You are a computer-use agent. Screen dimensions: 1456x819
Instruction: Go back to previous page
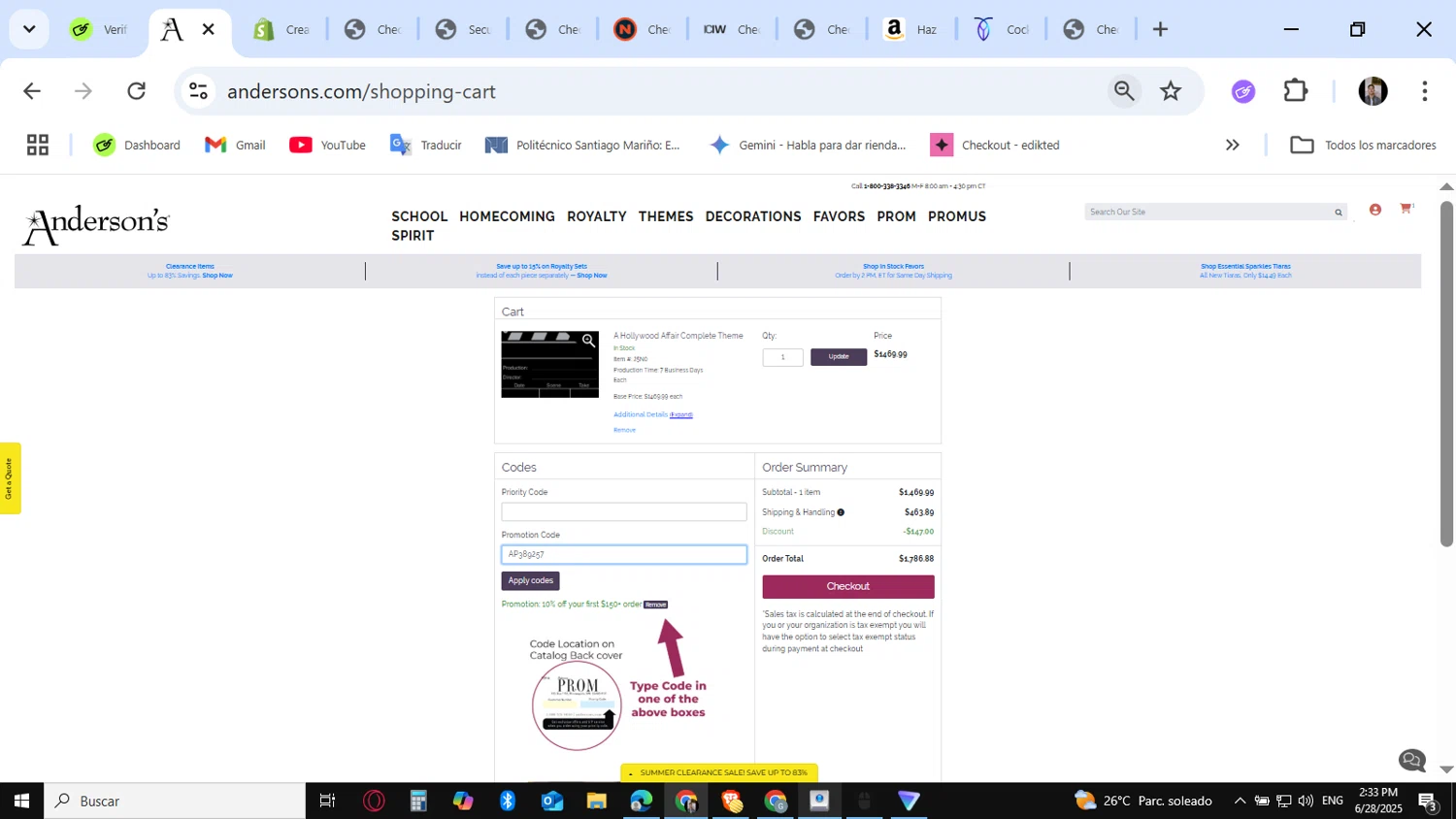(32, 91)
